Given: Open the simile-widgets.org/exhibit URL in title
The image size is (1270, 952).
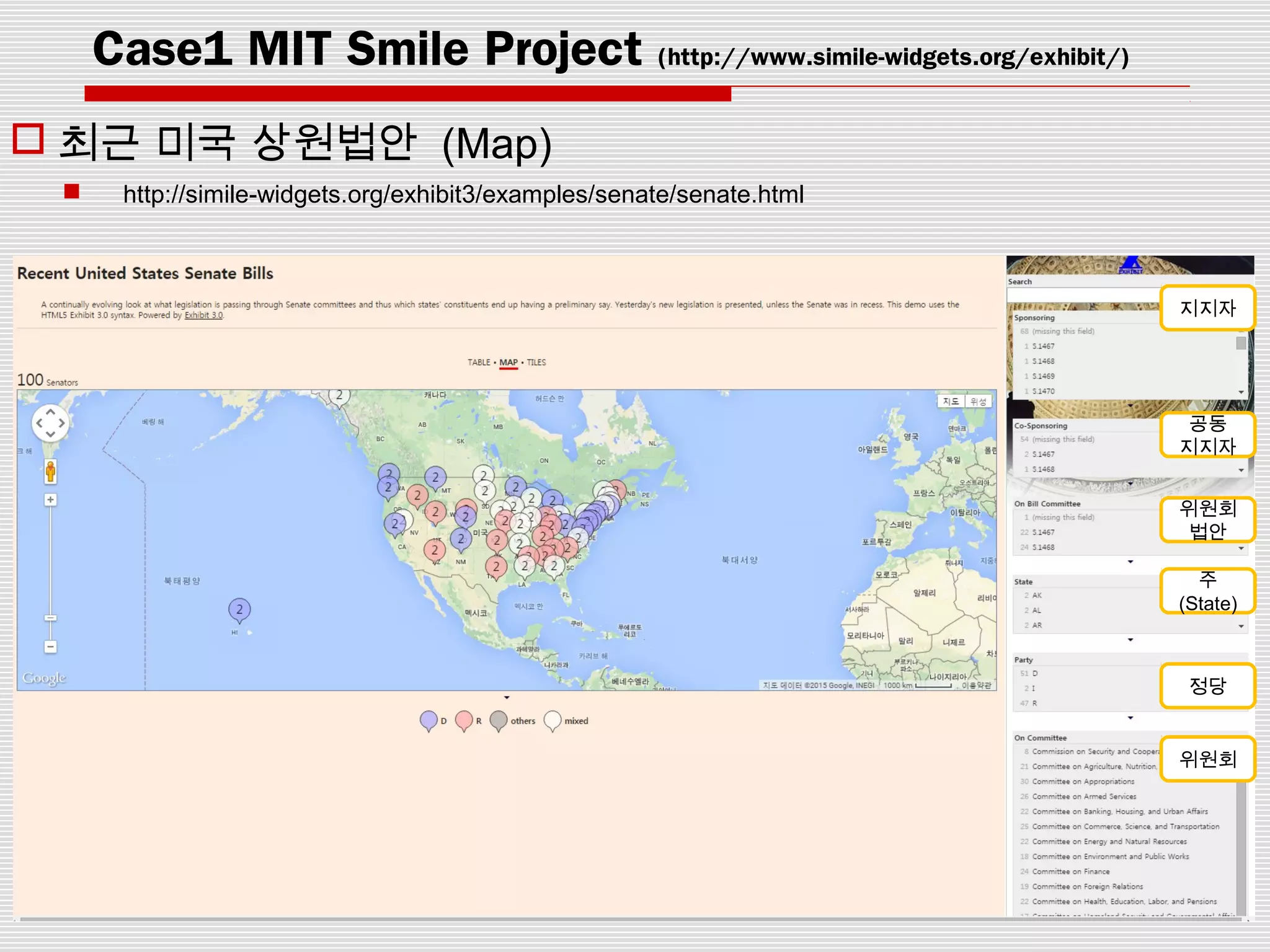Looking at the screenshot, I should [893, 58].
